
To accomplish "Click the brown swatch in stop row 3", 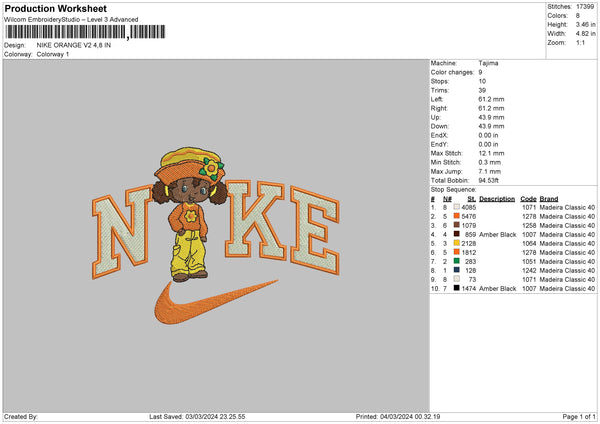I will click(x=457, y=225).
